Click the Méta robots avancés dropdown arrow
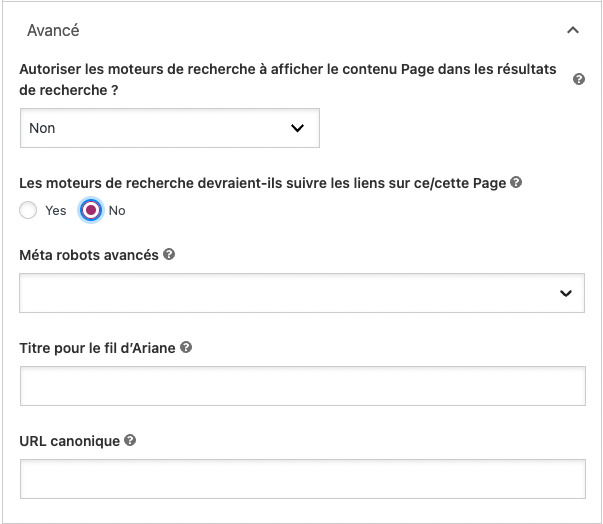This screenshot has height=524, width=603. tap(566, 293)
